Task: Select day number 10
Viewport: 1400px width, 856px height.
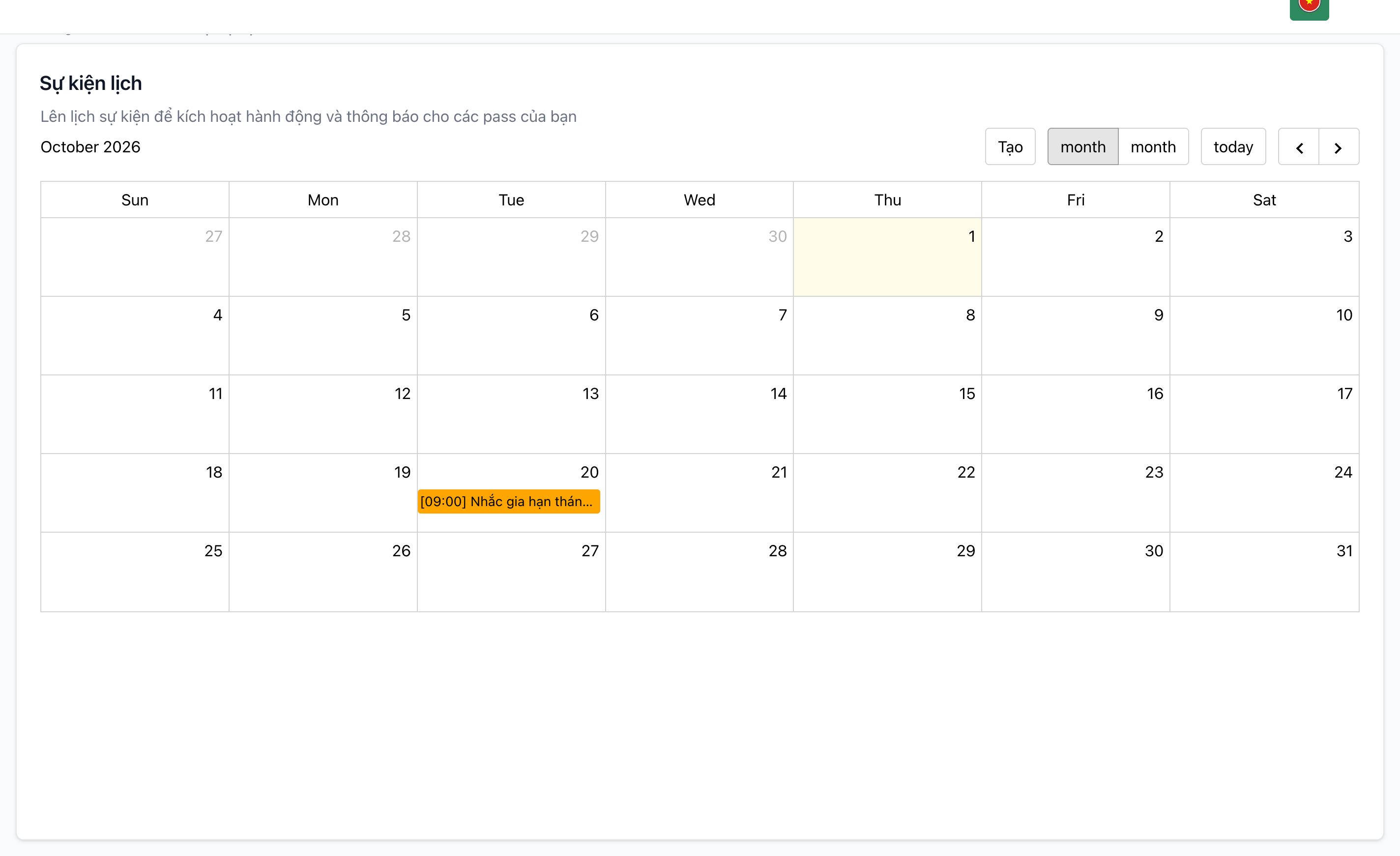Action: [1344, 314]
